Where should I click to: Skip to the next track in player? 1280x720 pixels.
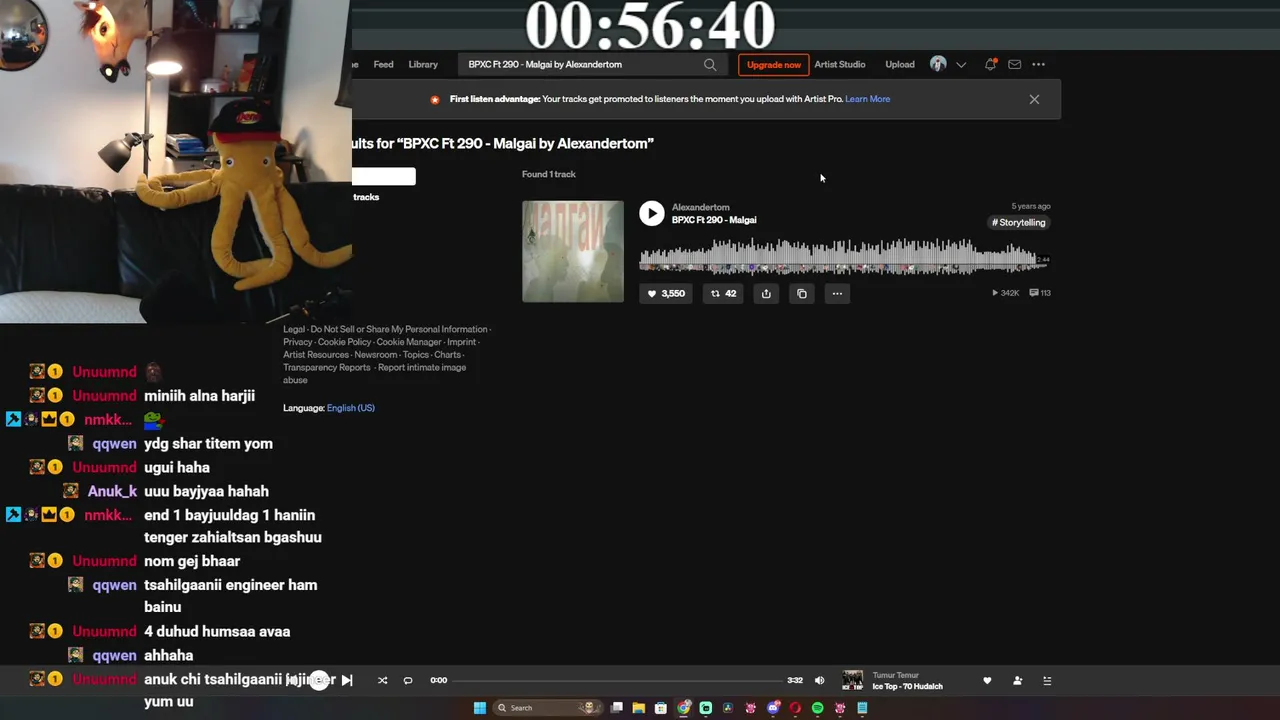pos(346,680)
